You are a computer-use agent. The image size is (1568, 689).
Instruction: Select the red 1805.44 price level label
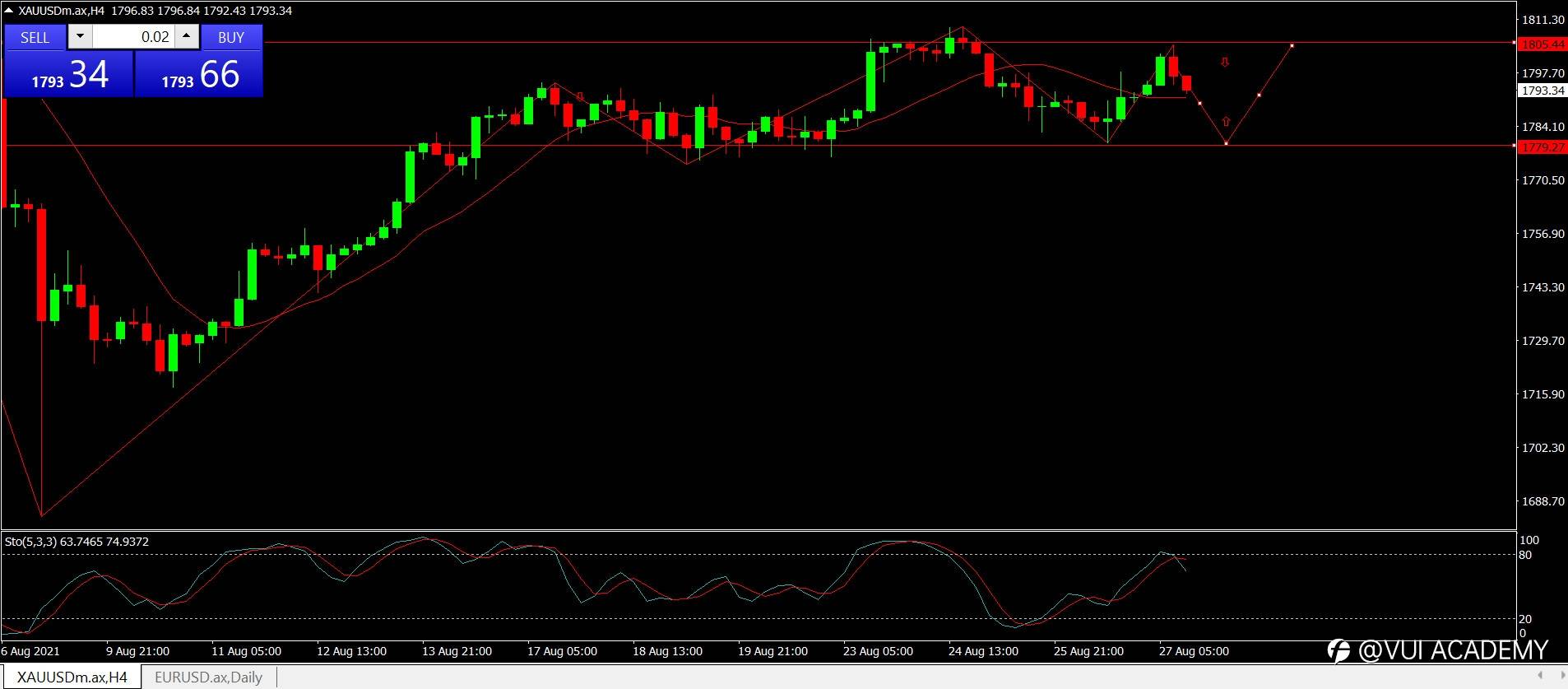click(x=1542, y=44)
